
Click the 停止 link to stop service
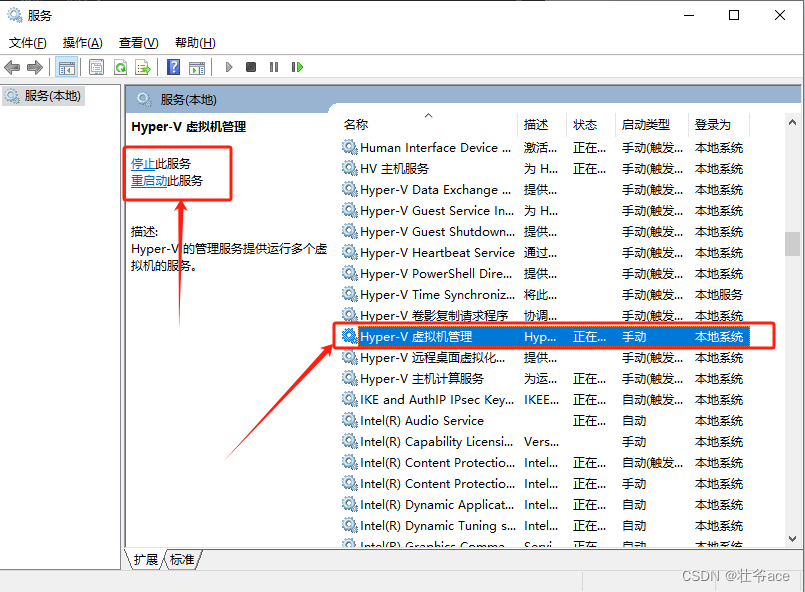point(143,164)
